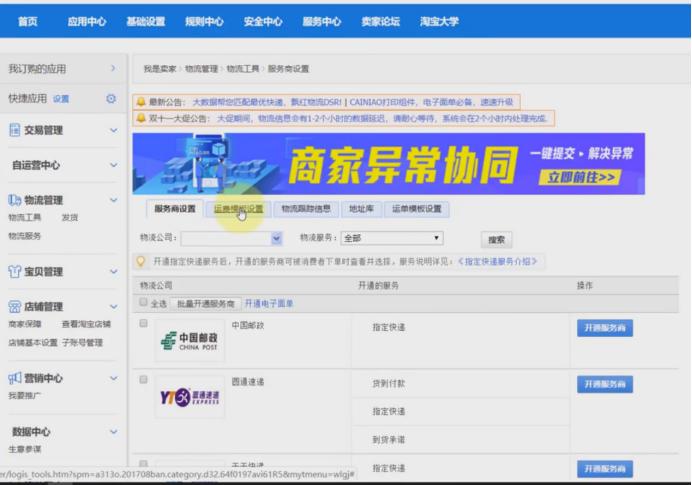Click the China Post logo
Screen dimensions: 692x485
click(x=189, y=341)
